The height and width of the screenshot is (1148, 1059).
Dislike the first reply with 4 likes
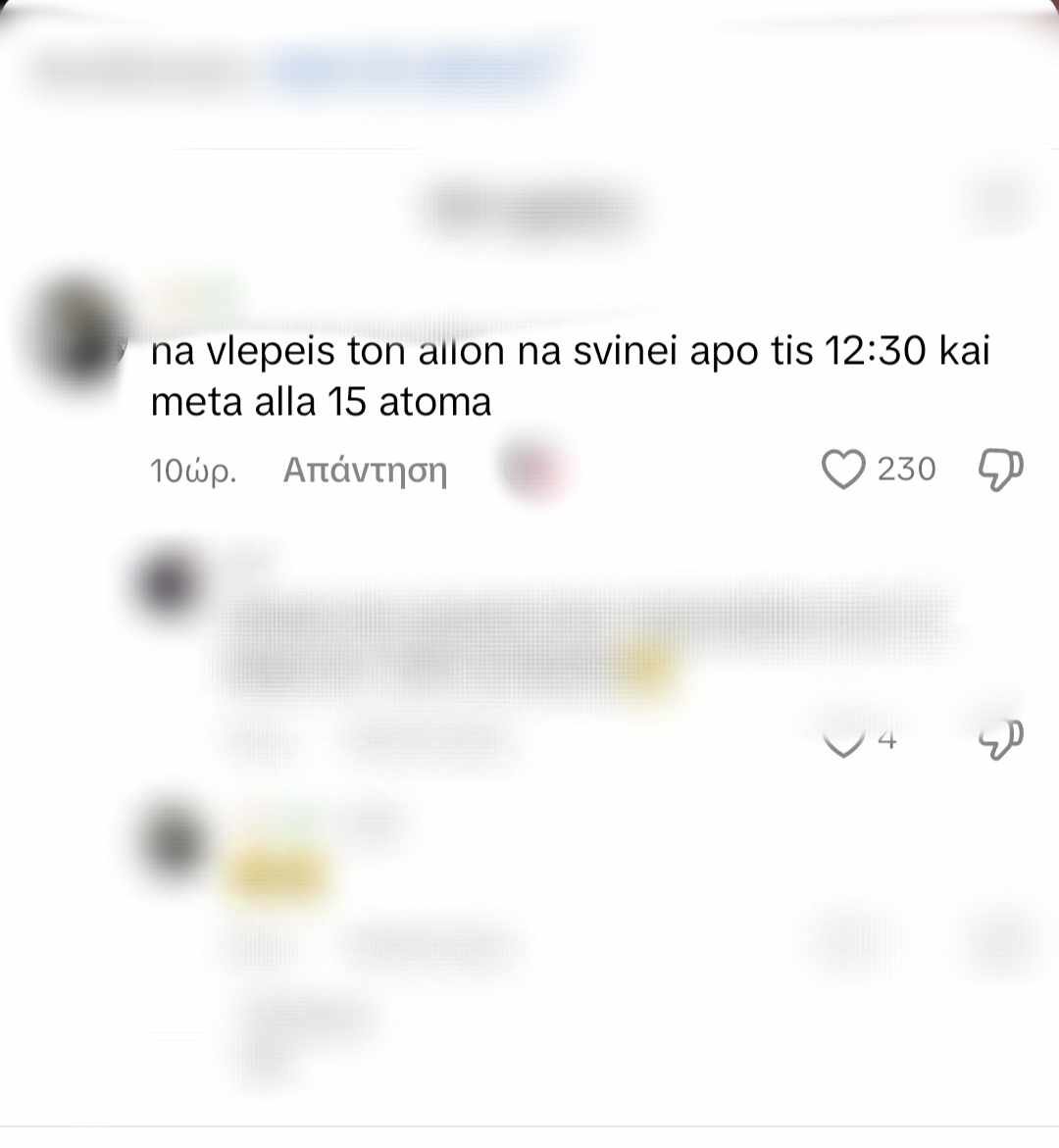point(1001,739)
